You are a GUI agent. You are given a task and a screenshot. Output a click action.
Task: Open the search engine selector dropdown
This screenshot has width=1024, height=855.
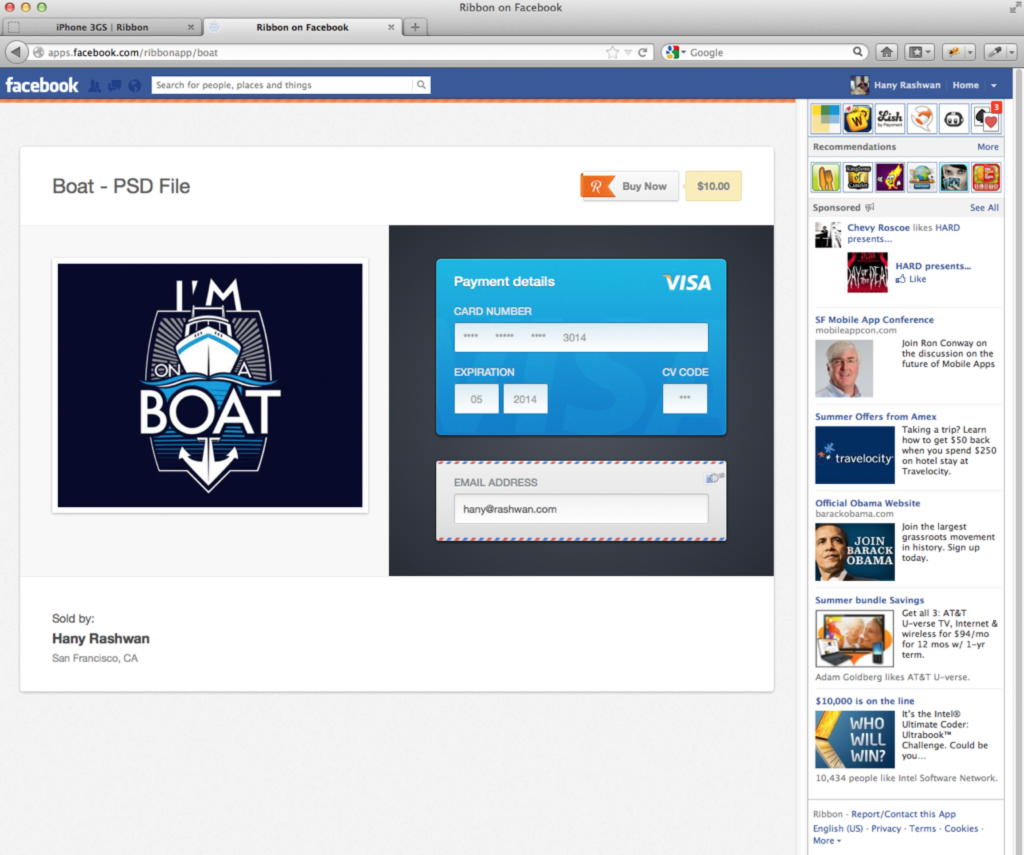[x=675, y=52]
